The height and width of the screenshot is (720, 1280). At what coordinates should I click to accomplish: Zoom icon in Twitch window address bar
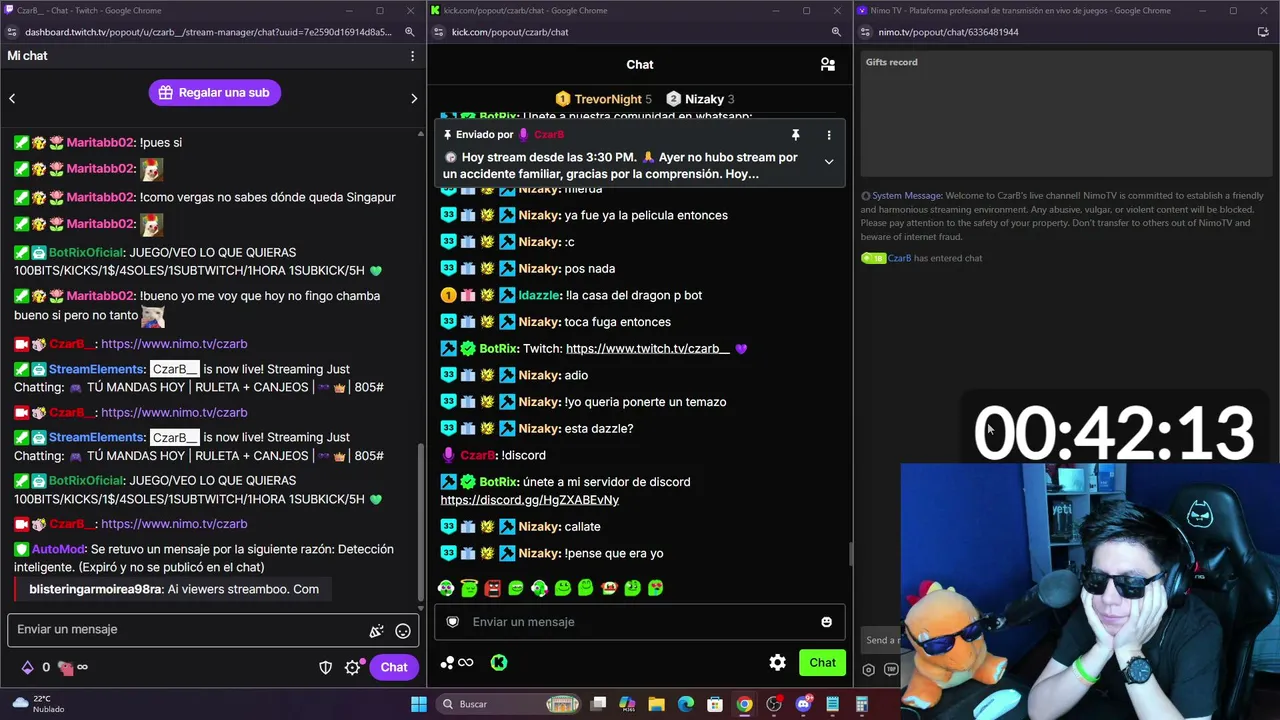click(410, 32)
